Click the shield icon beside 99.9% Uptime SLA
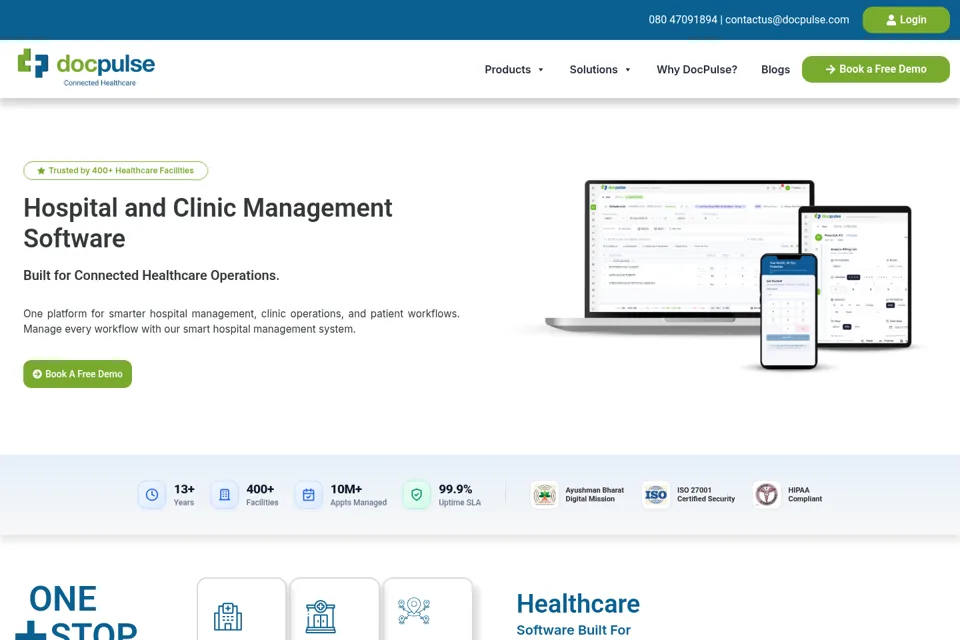 [x=416, y=495]
